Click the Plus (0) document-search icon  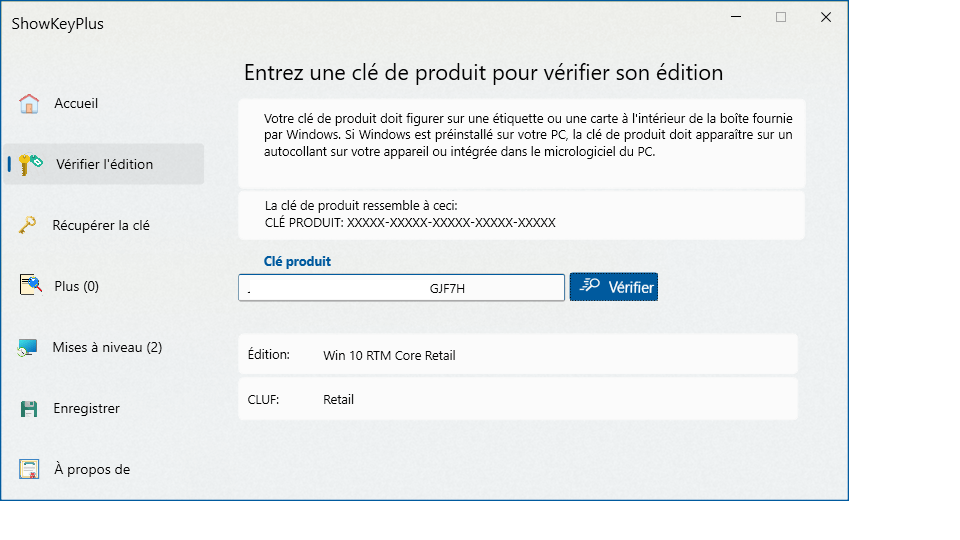tap(30, 285)
